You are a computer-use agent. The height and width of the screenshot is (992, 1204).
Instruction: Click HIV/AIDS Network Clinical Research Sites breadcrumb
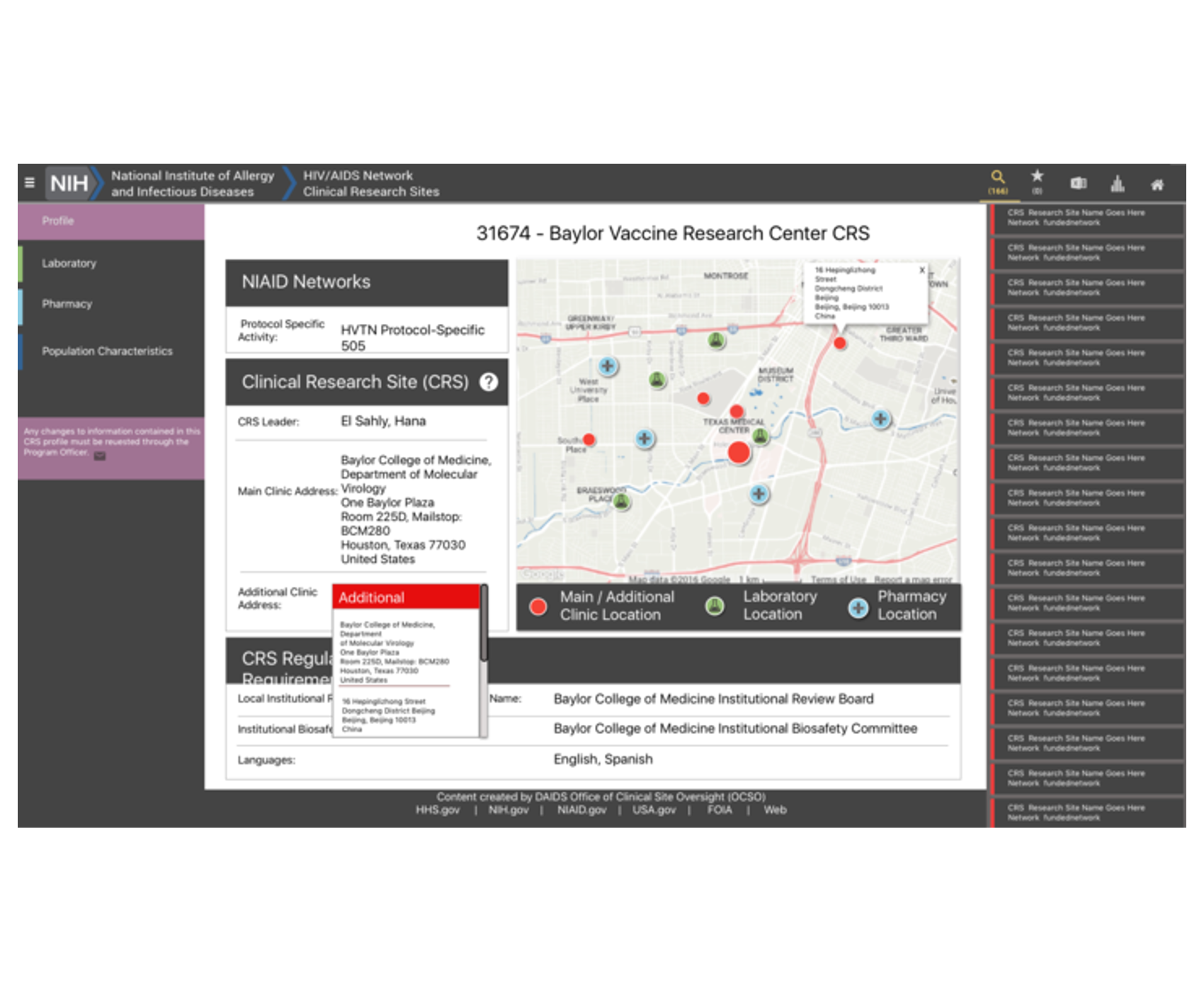pos(371,184)
